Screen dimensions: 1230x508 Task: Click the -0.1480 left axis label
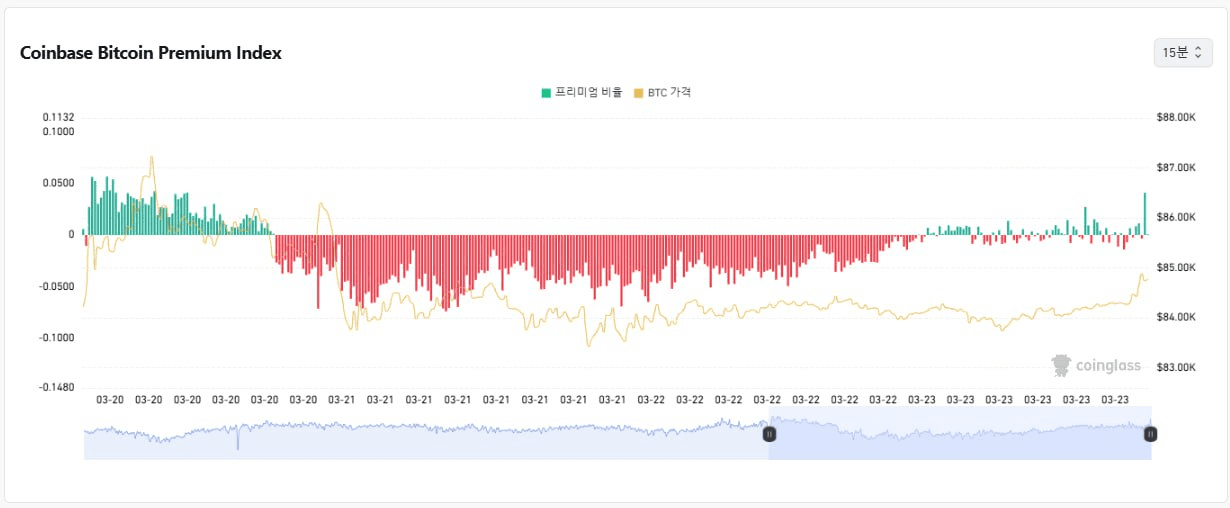click(57, 387)
